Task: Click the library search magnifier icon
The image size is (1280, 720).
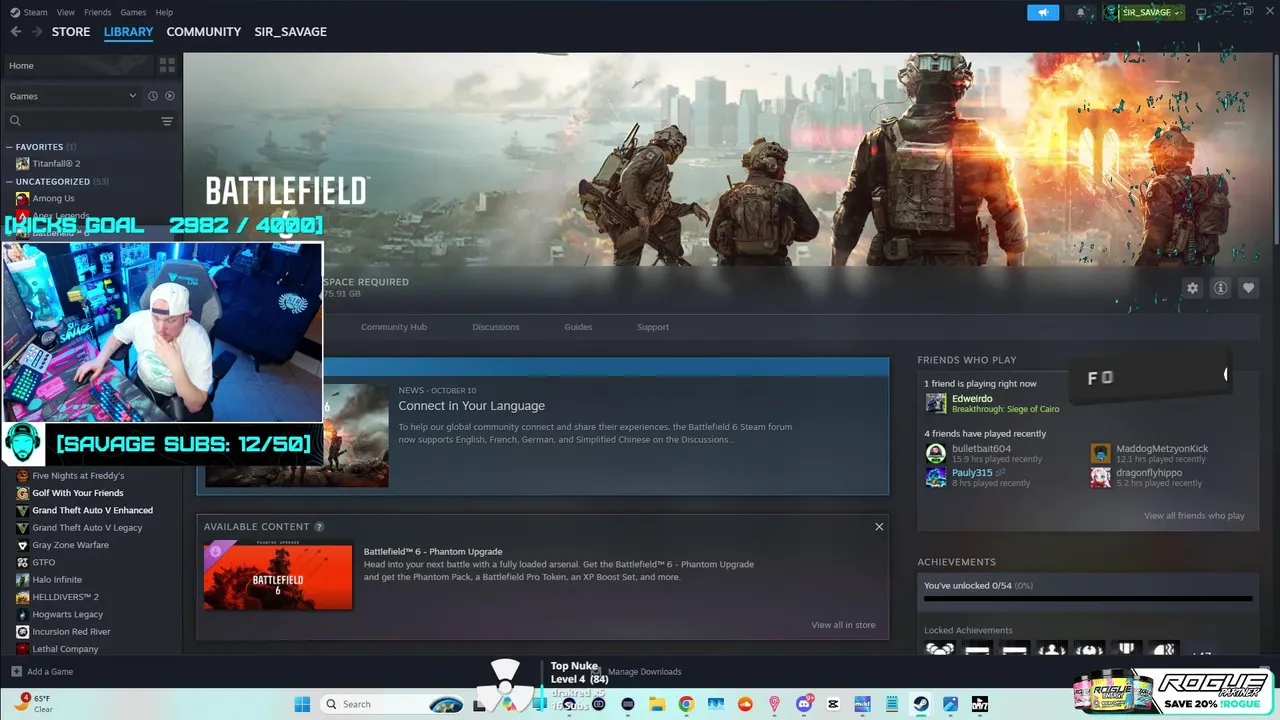Action: 15,121
